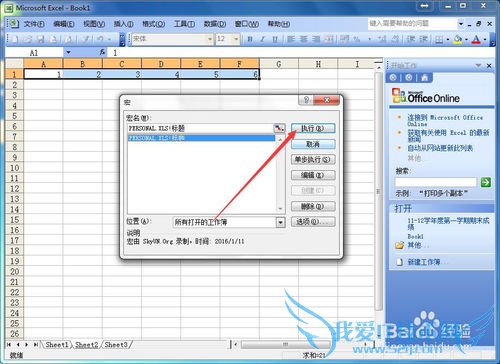Open the task pane title dropdown menu
This screenshot has height=364, width=500.
tap(478, 65)
